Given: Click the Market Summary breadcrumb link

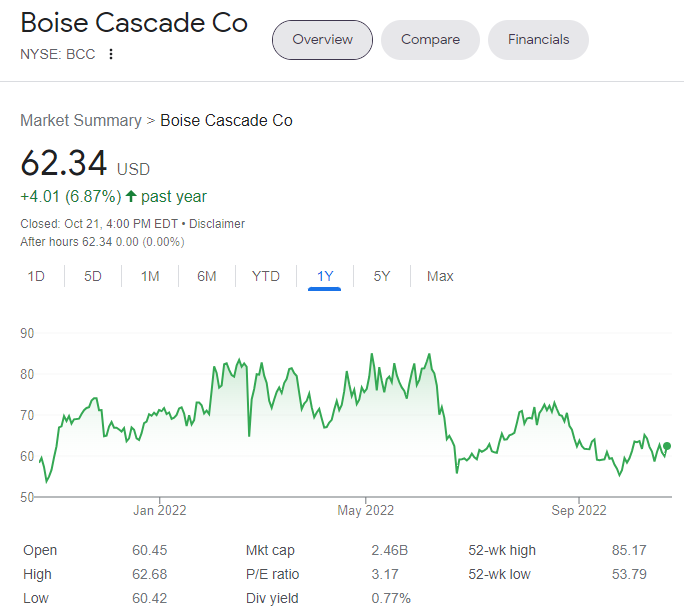Looking at the screenshot, I should 81,120.
